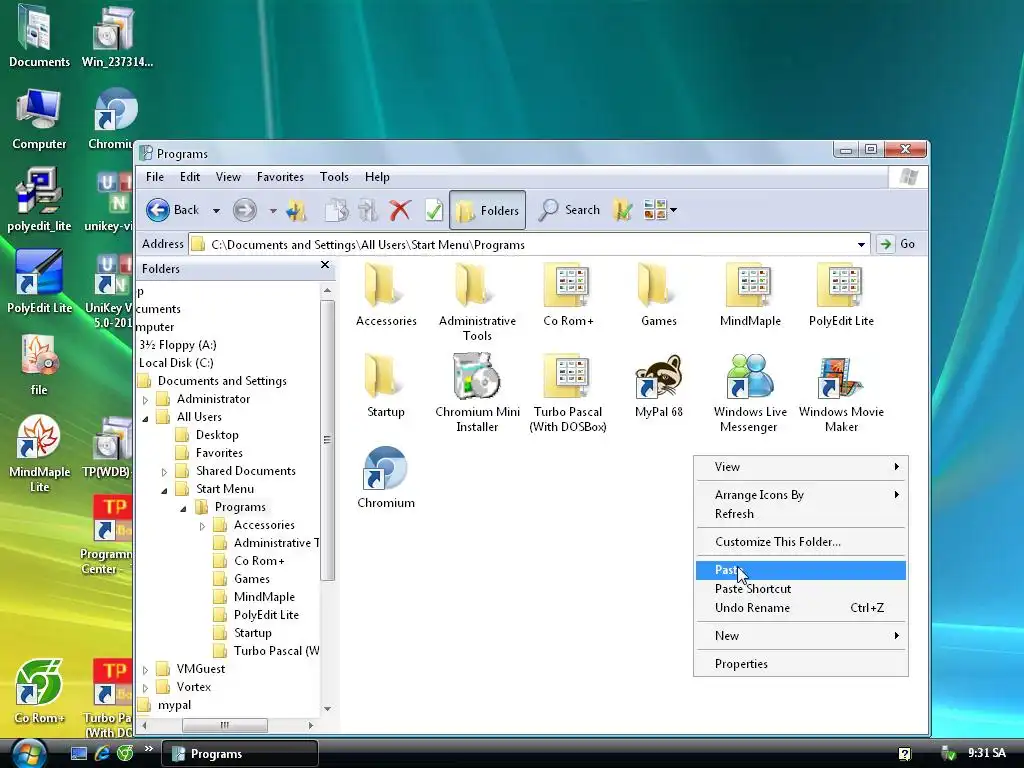
Task: Open the Forward history dropdown arrow
Action: (273, 210)
